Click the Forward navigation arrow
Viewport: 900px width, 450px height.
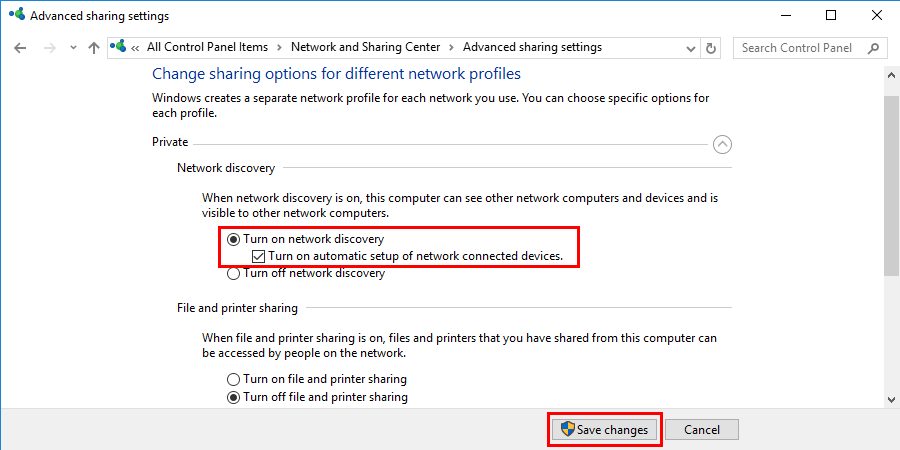(49, 48)
